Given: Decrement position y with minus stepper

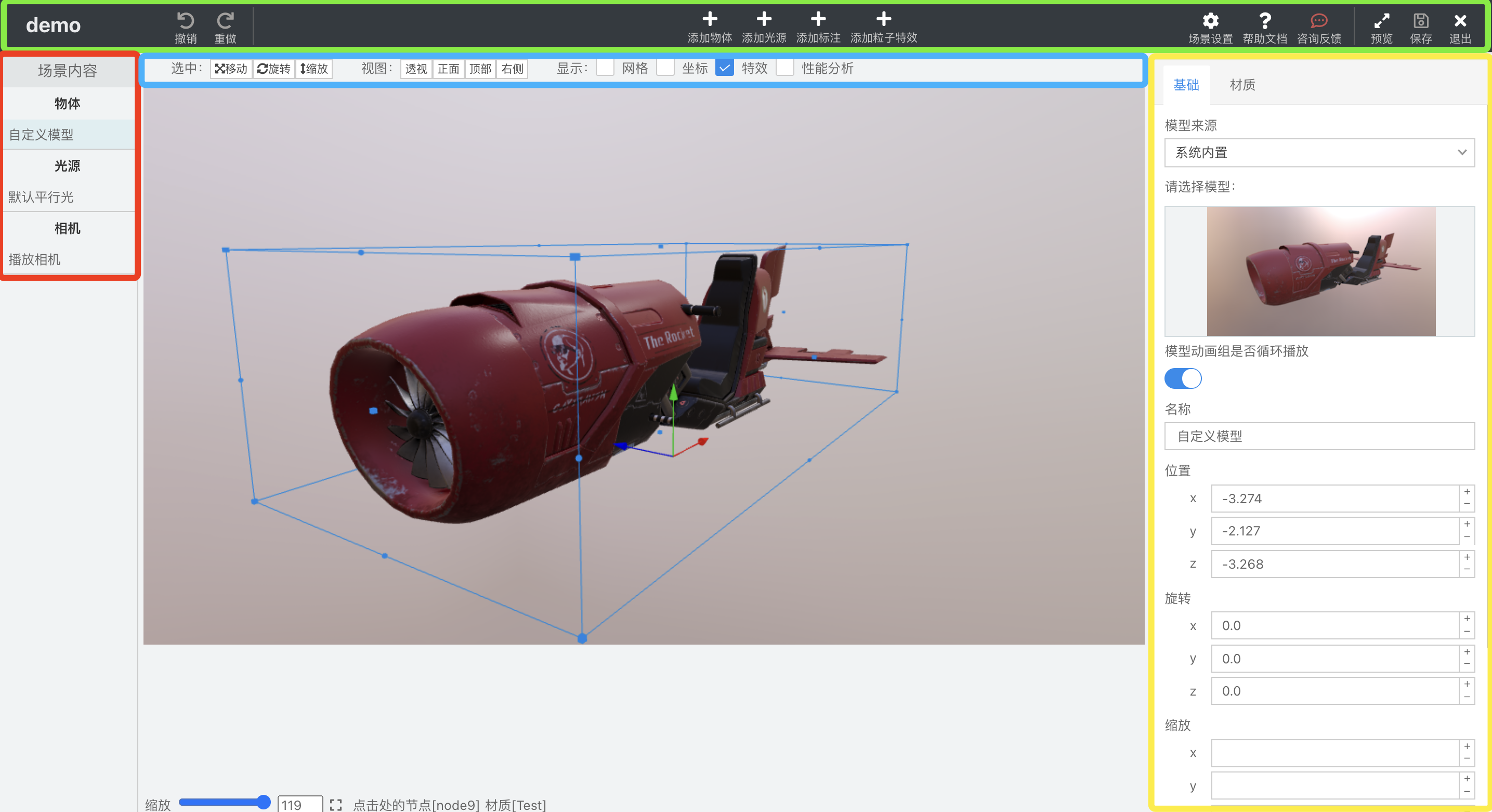Looking at the screenshot, I should tap(1467, 538).
